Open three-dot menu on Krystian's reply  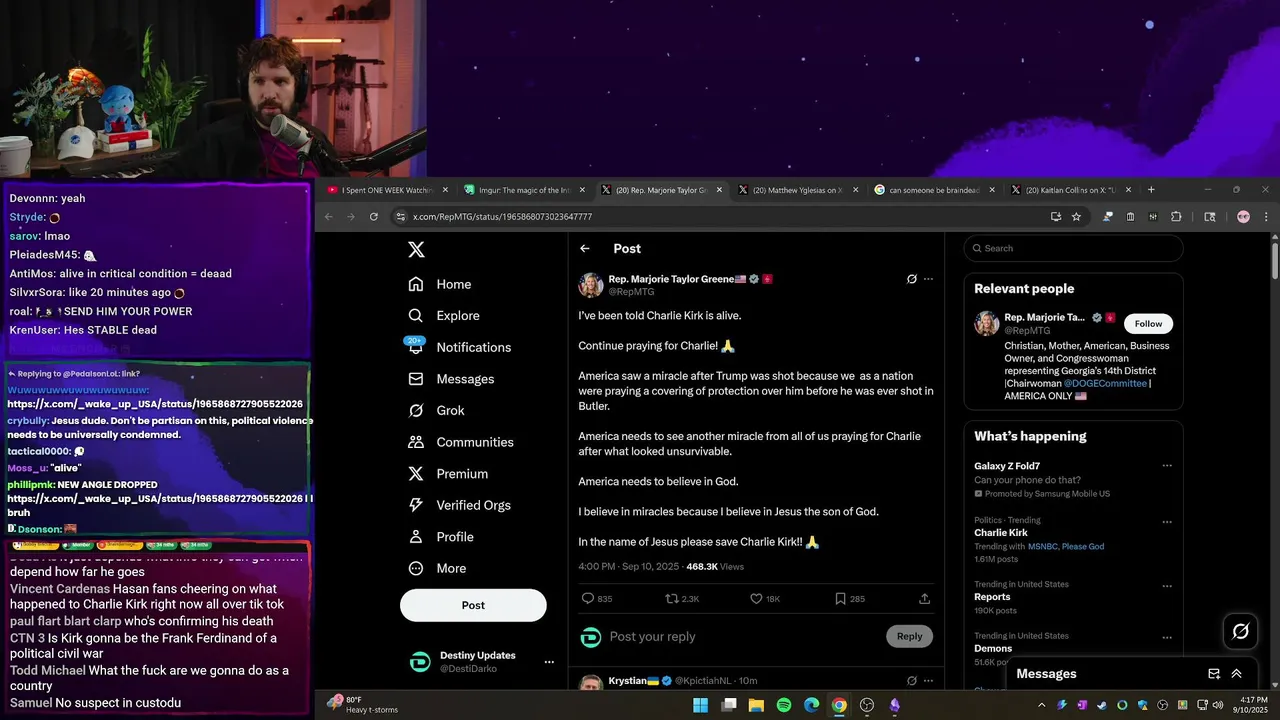click(928, 681)
